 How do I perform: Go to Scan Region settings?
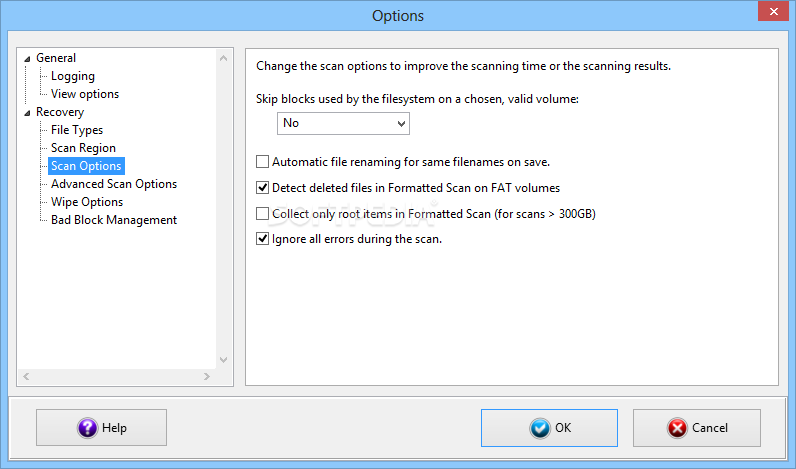[x=83, y=148]
